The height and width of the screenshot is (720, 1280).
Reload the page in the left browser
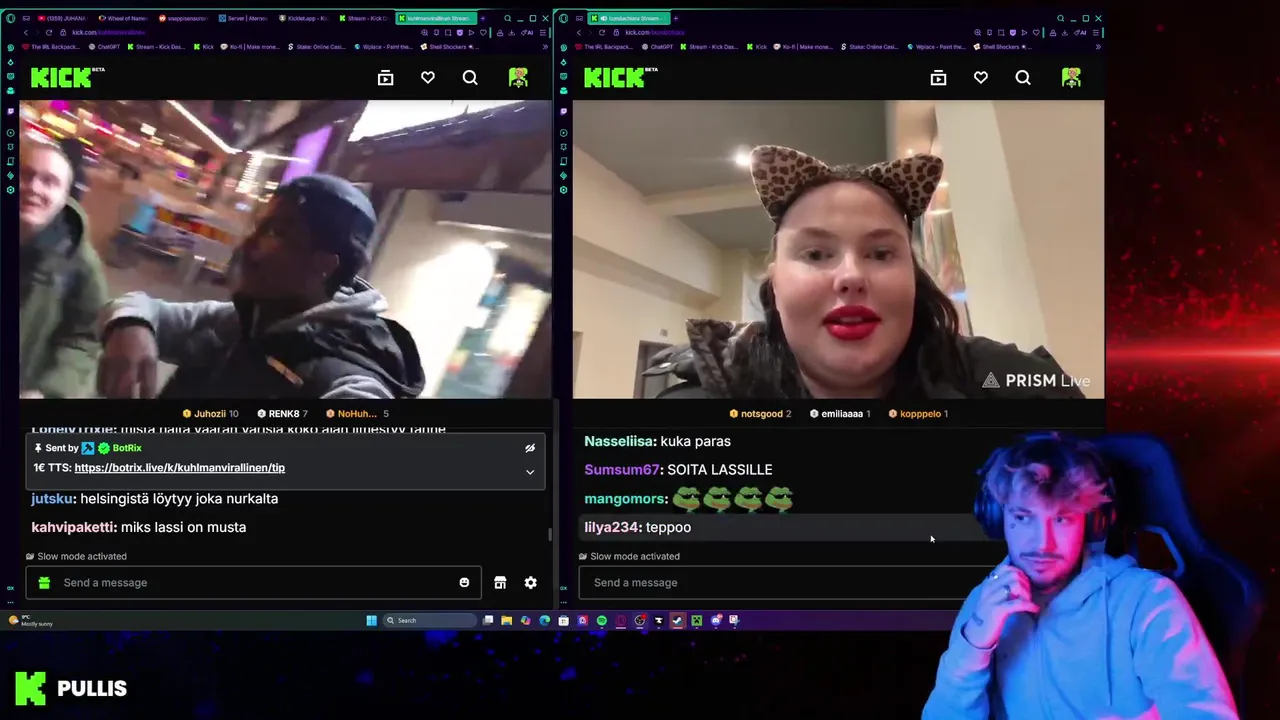tap(49, 32)
